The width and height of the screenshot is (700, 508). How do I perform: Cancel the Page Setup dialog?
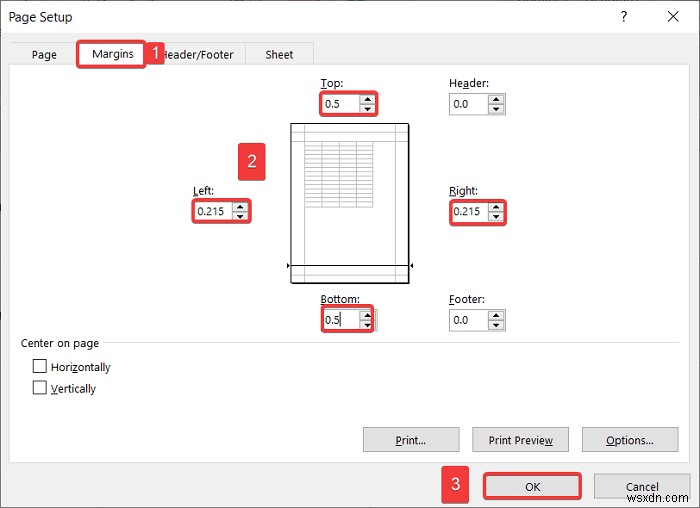click(642, 486)
